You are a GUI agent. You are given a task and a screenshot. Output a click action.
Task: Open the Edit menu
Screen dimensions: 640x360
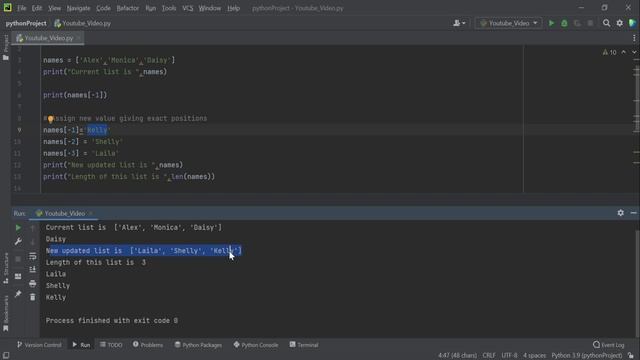point(37,8)
